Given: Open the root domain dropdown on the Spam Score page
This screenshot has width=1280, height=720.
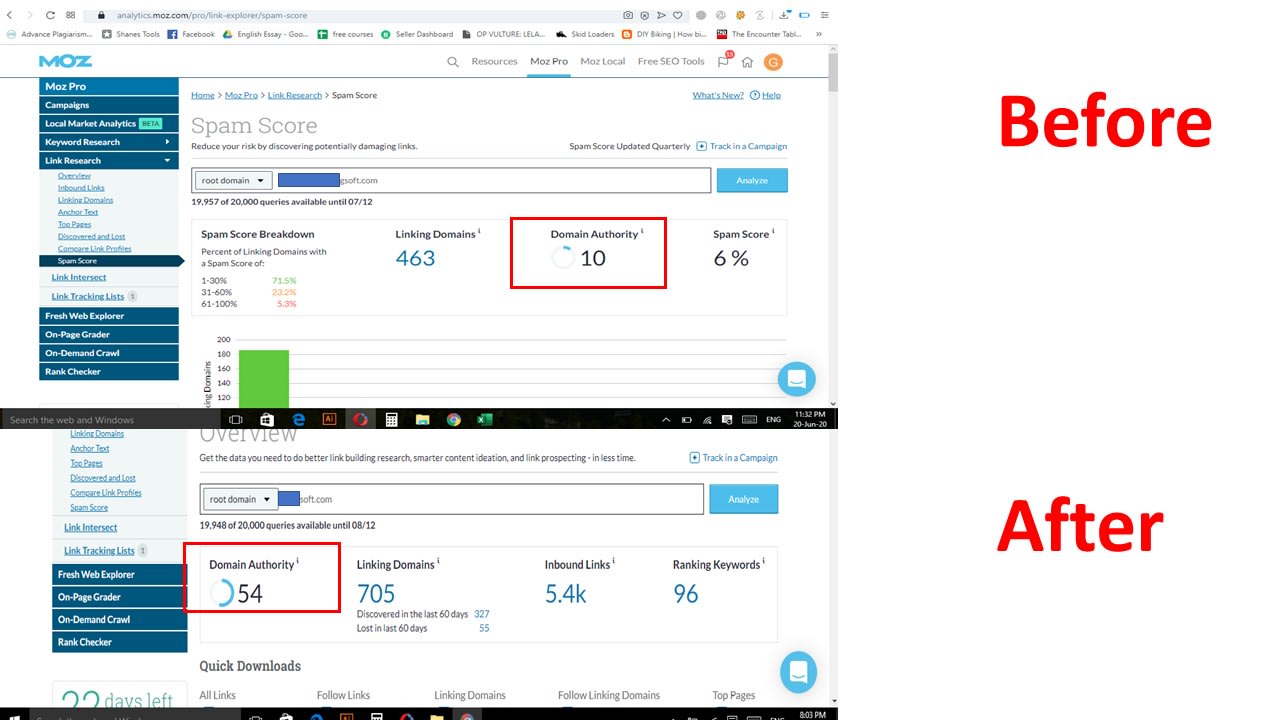Looking at the screenshot, I should [x=234, y=181].
